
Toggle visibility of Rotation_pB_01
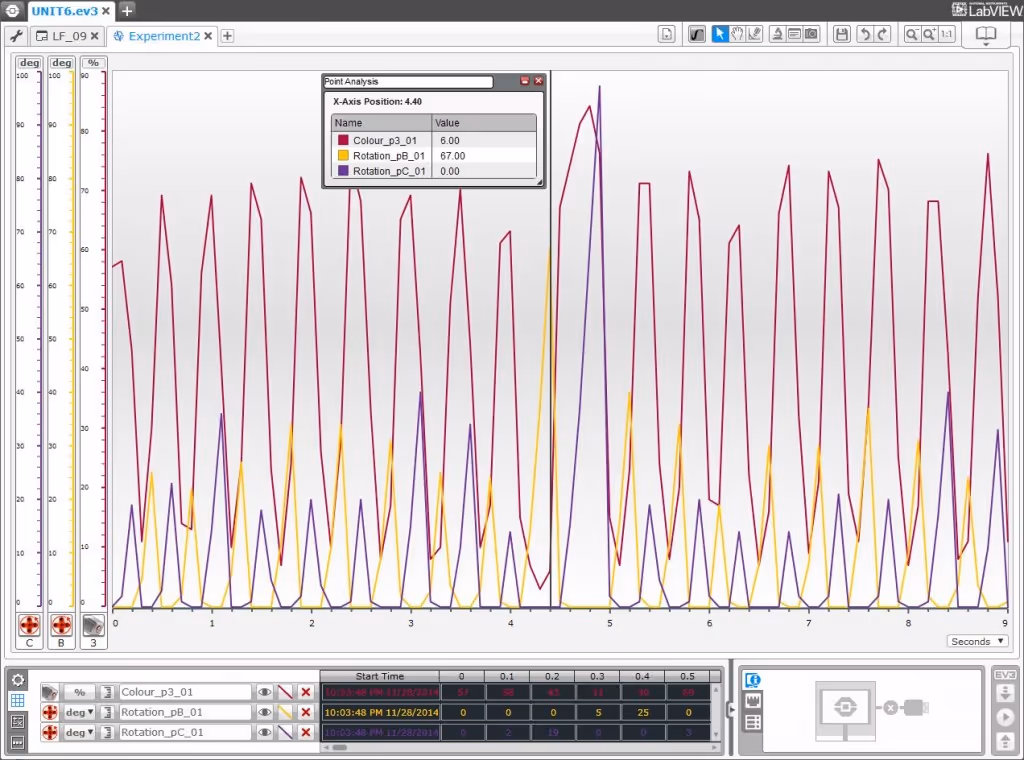click(x=265, y=712)
